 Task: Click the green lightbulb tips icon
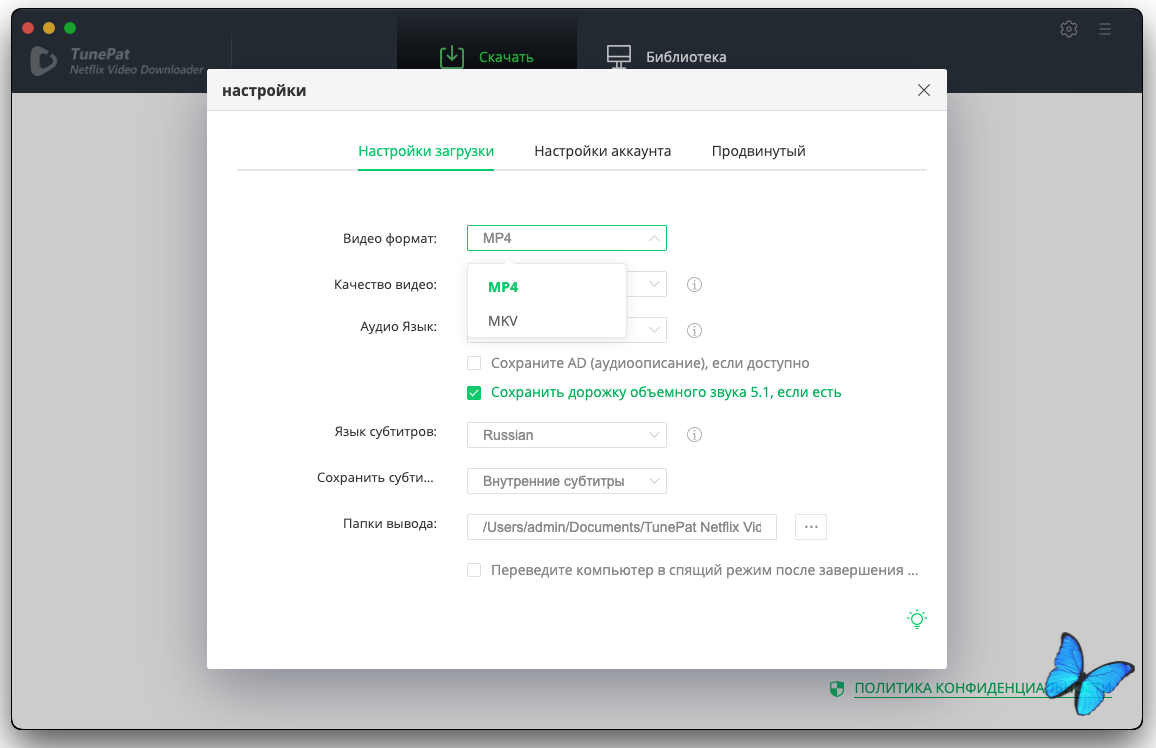[916, 619]
